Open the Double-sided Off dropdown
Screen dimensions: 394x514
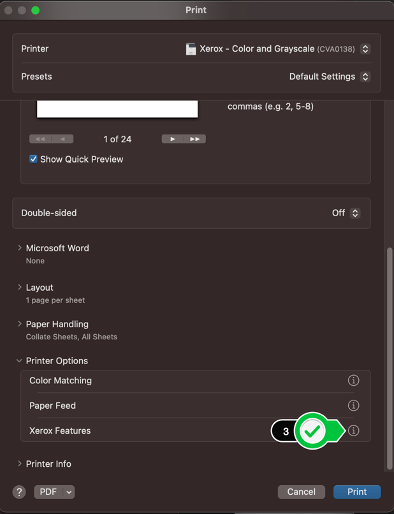(355, 213)
